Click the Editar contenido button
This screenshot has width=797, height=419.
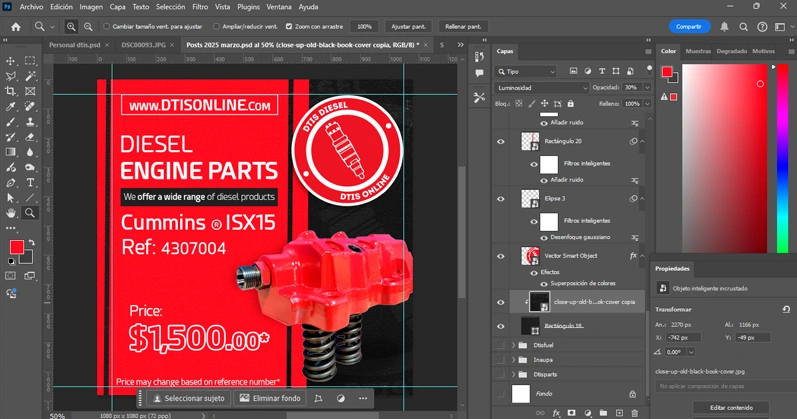click(731, 408)
